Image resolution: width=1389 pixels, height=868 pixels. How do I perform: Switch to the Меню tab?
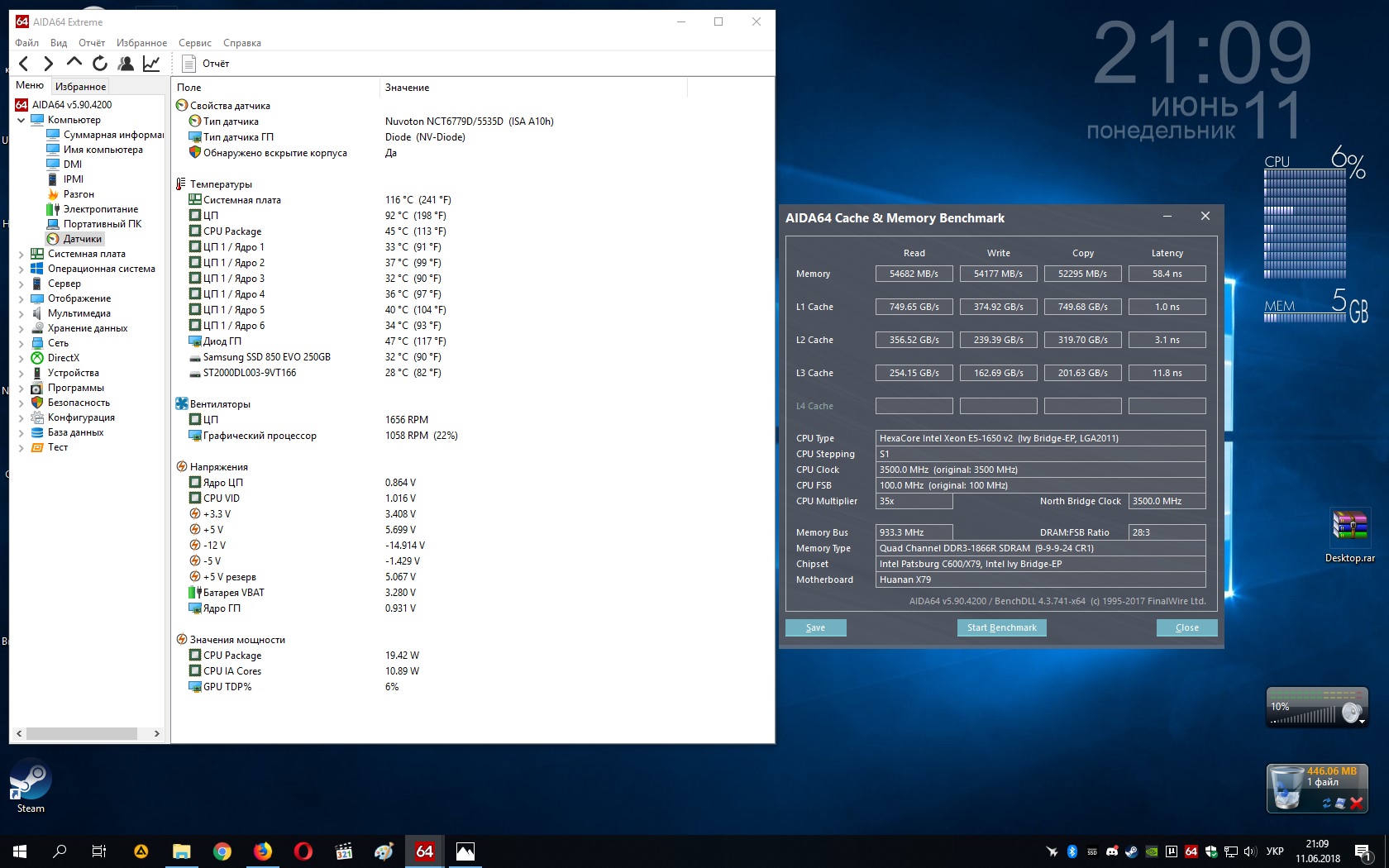(30, 85)
